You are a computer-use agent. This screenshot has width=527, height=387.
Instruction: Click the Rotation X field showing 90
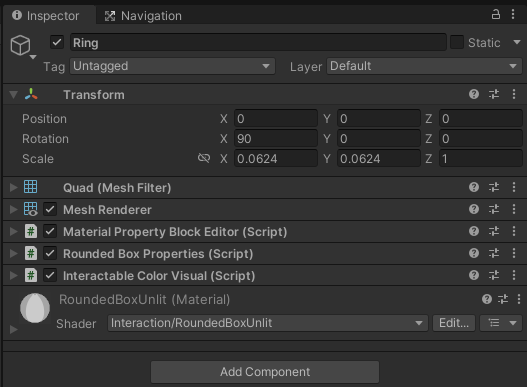(276, 139)
